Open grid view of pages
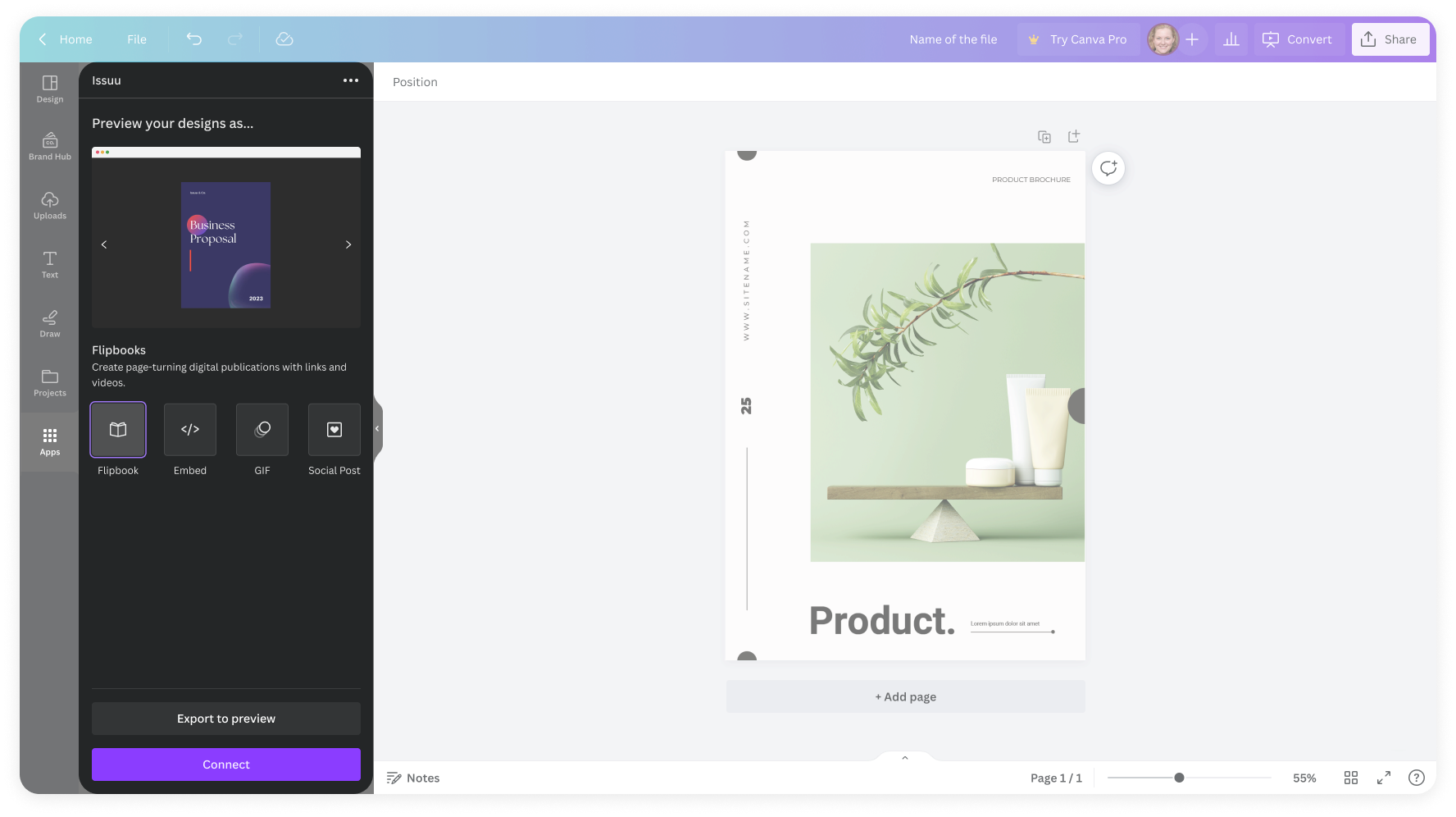 [x=1351, y=778]
